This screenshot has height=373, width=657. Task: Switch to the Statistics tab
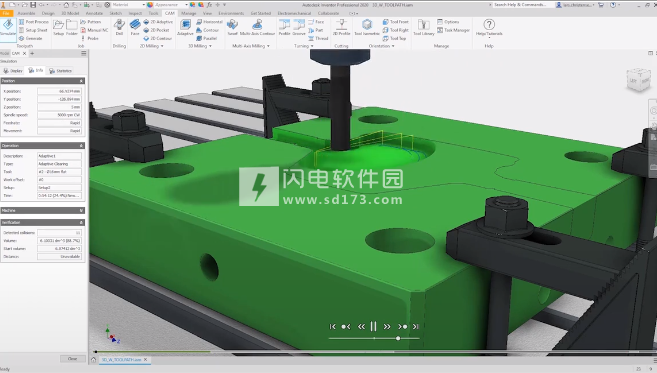(61, 71)
